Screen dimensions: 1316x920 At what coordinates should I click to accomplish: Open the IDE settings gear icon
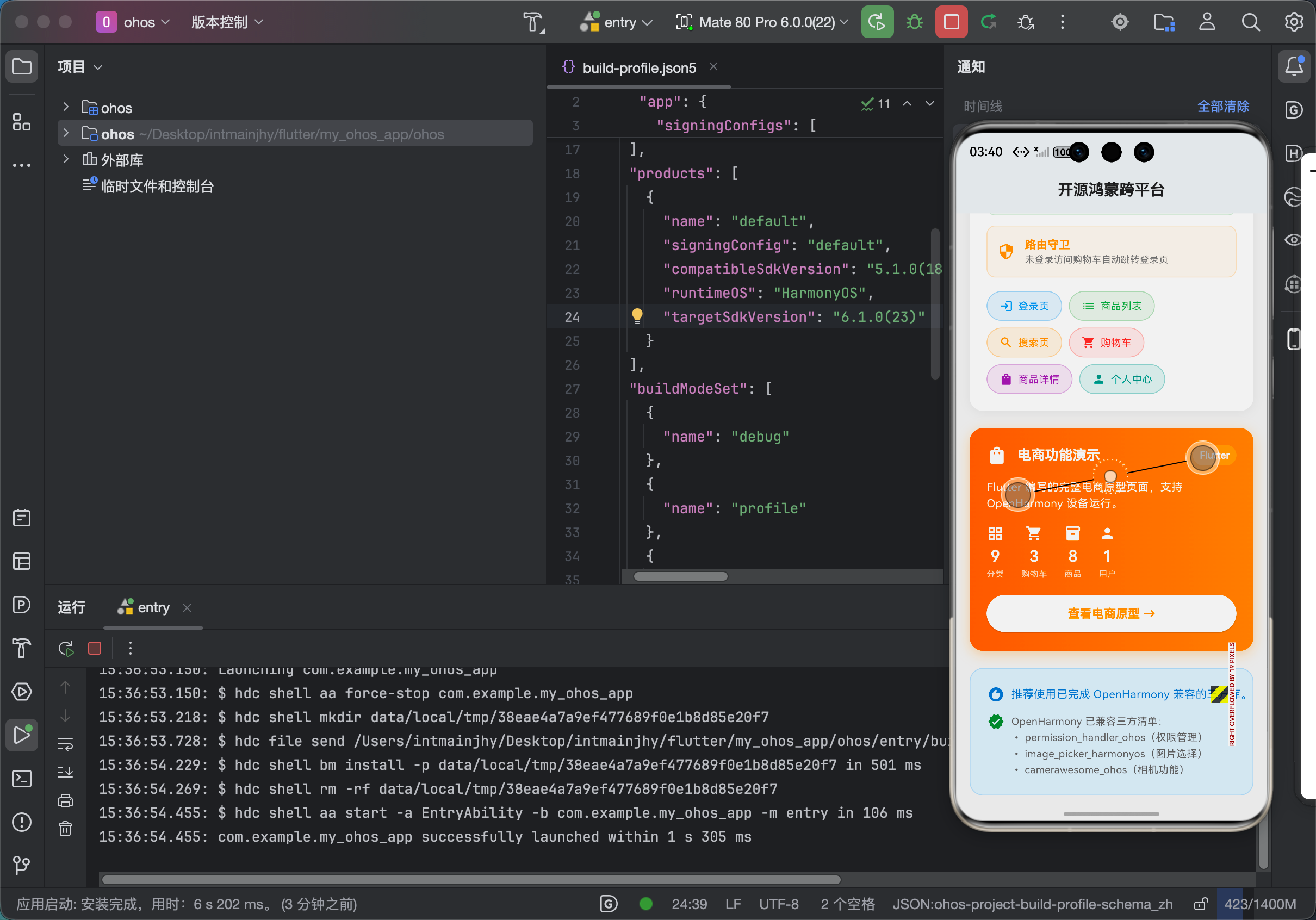[x=1293, y=22]
